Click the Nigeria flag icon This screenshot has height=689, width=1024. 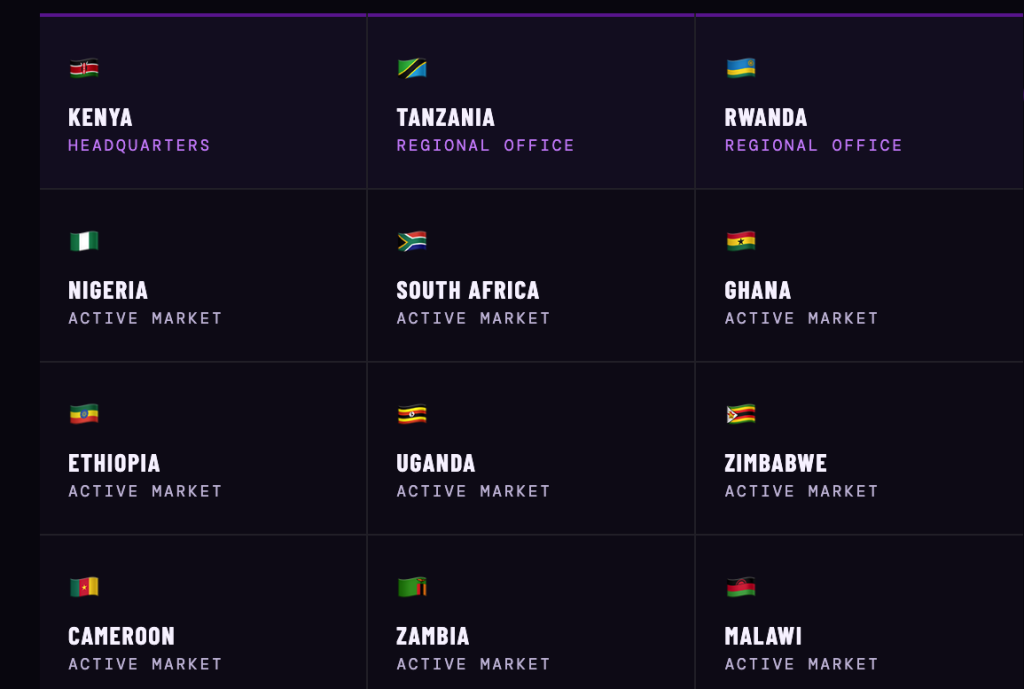(84, 241)
